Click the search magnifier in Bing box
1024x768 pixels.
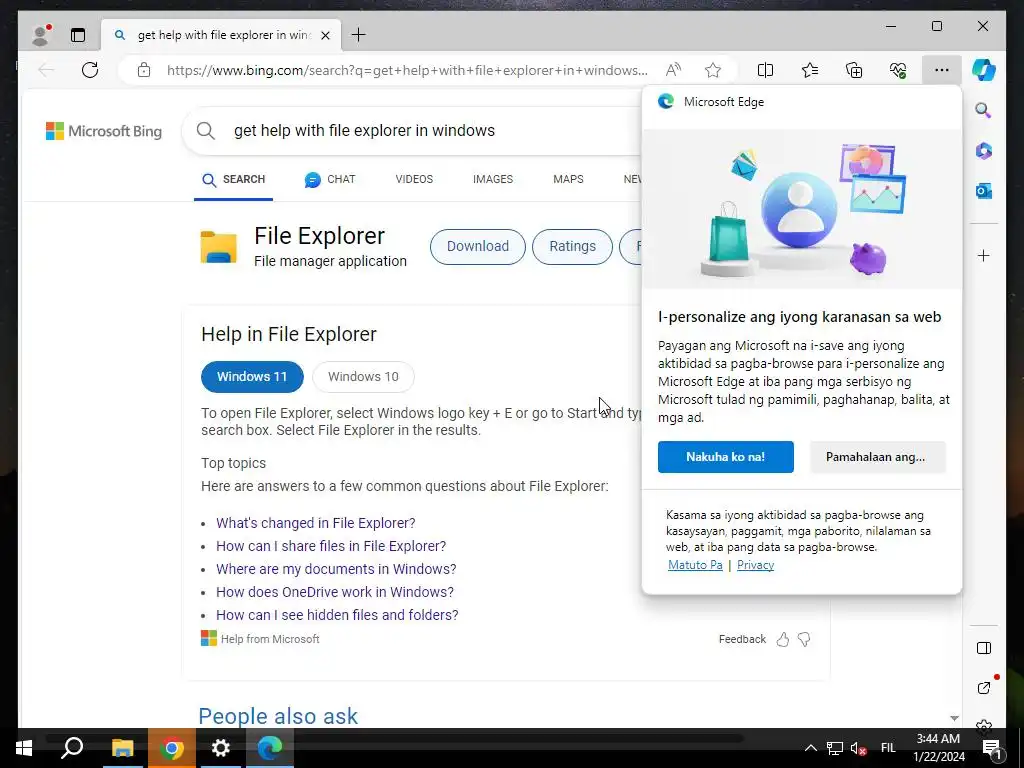(x=206, y=131)
